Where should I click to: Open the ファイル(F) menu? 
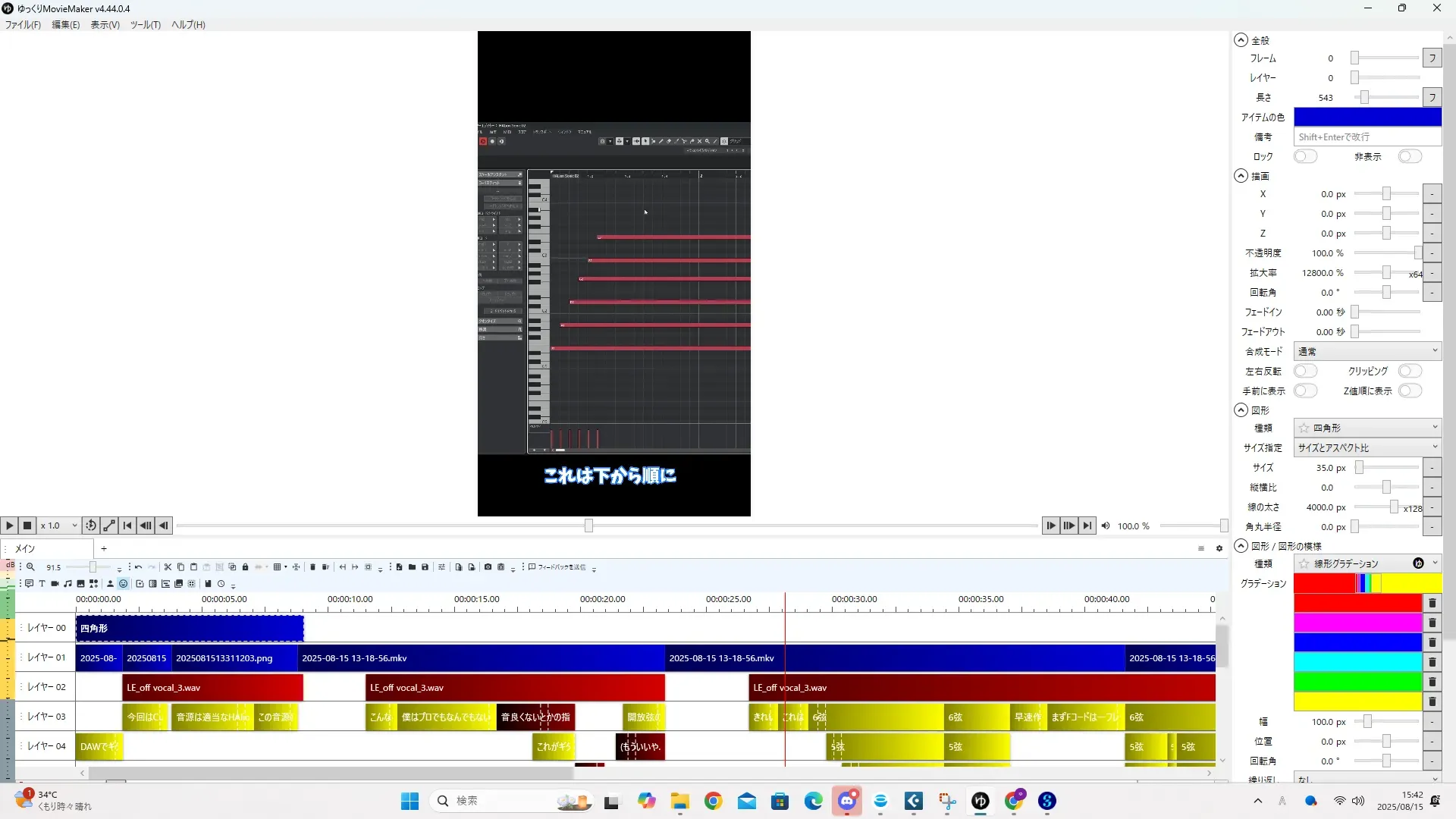tap(23, 24)
